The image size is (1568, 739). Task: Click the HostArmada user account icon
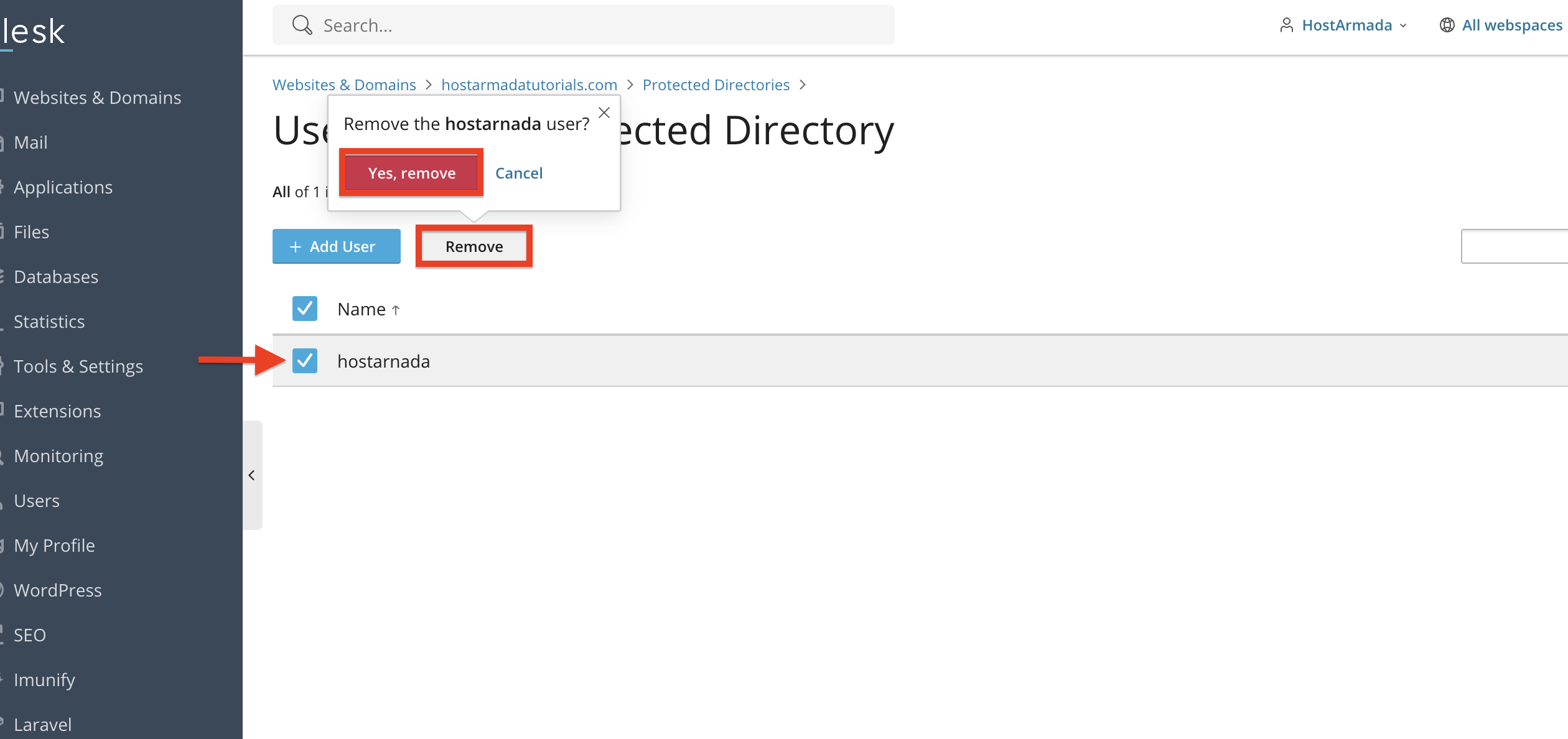pos(1286,25)
